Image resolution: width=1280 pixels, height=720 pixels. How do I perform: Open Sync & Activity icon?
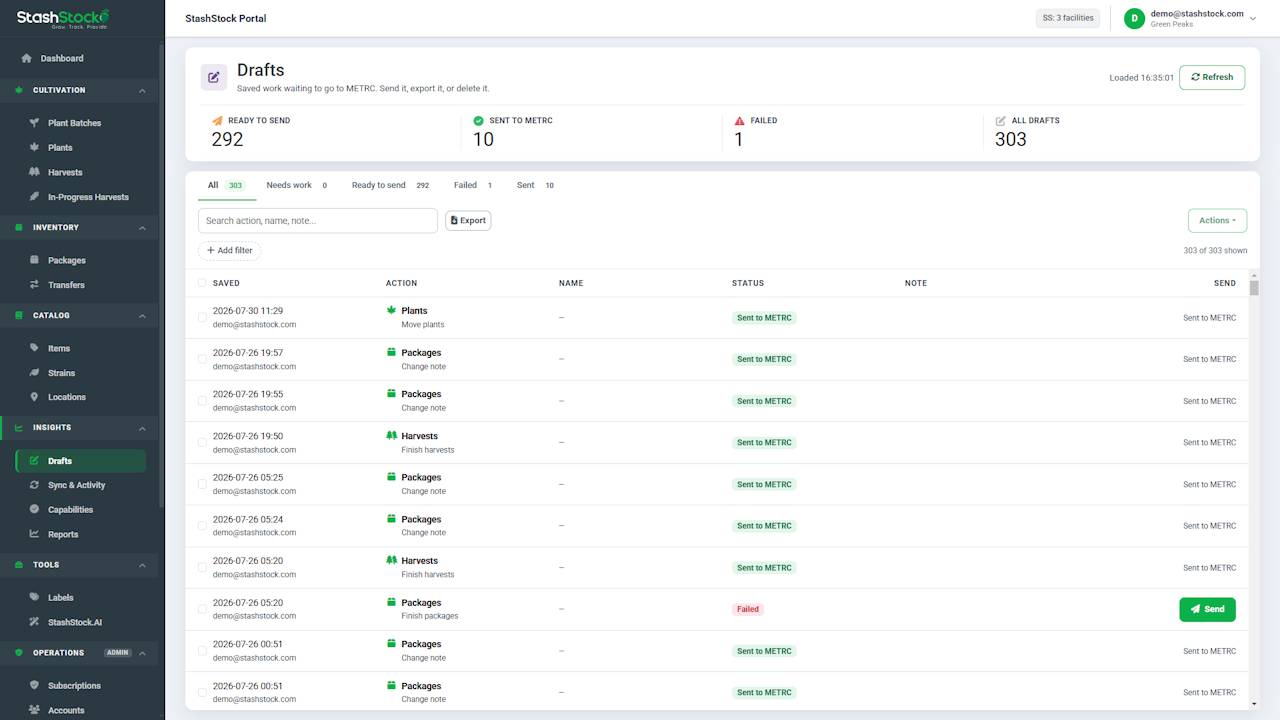pos(34,485)
